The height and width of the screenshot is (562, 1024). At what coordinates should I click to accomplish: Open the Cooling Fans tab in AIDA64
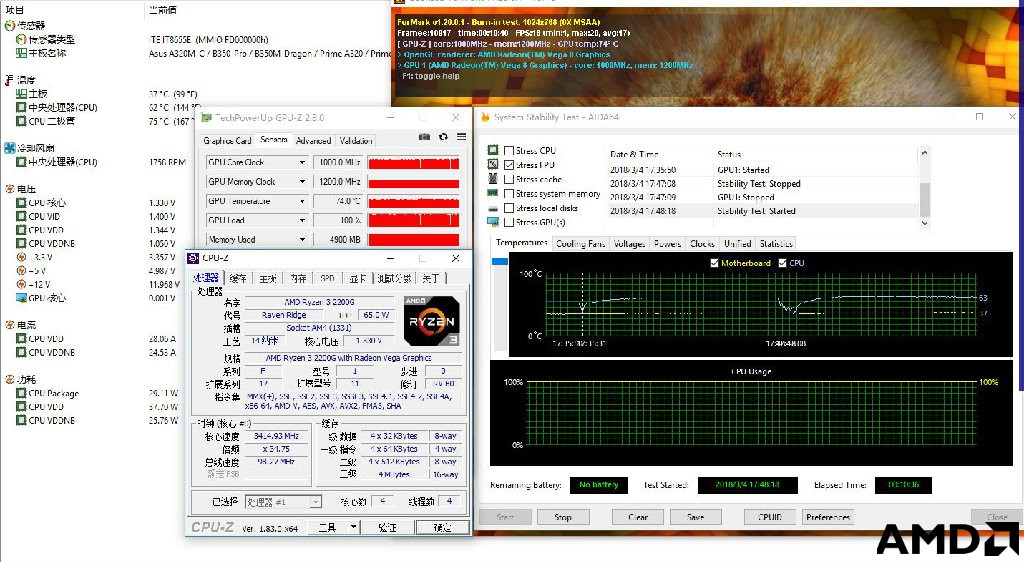pos(580,243)
